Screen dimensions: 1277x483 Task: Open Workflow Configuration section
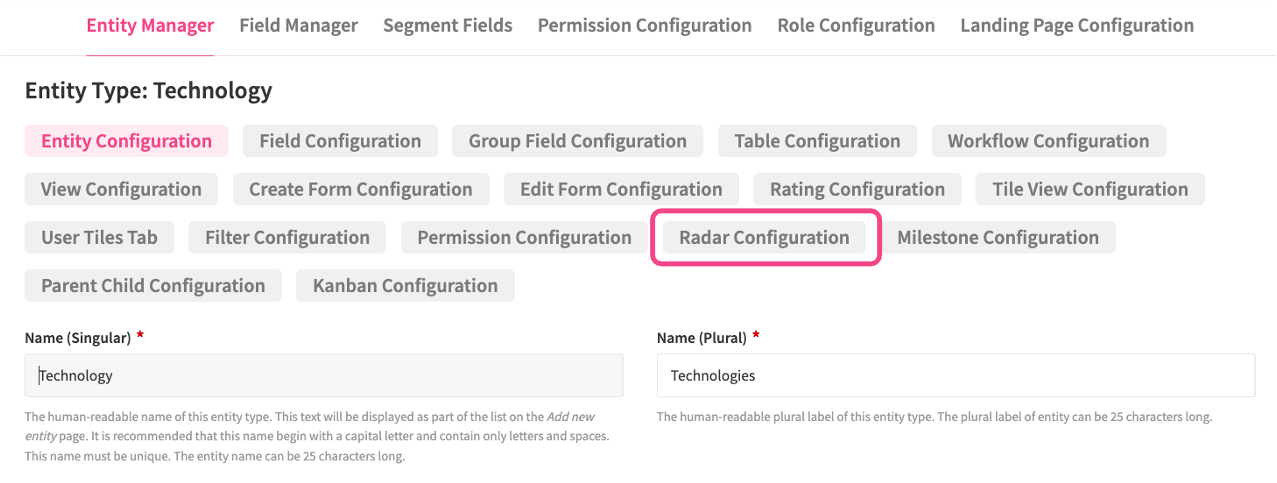[1048, 141]
